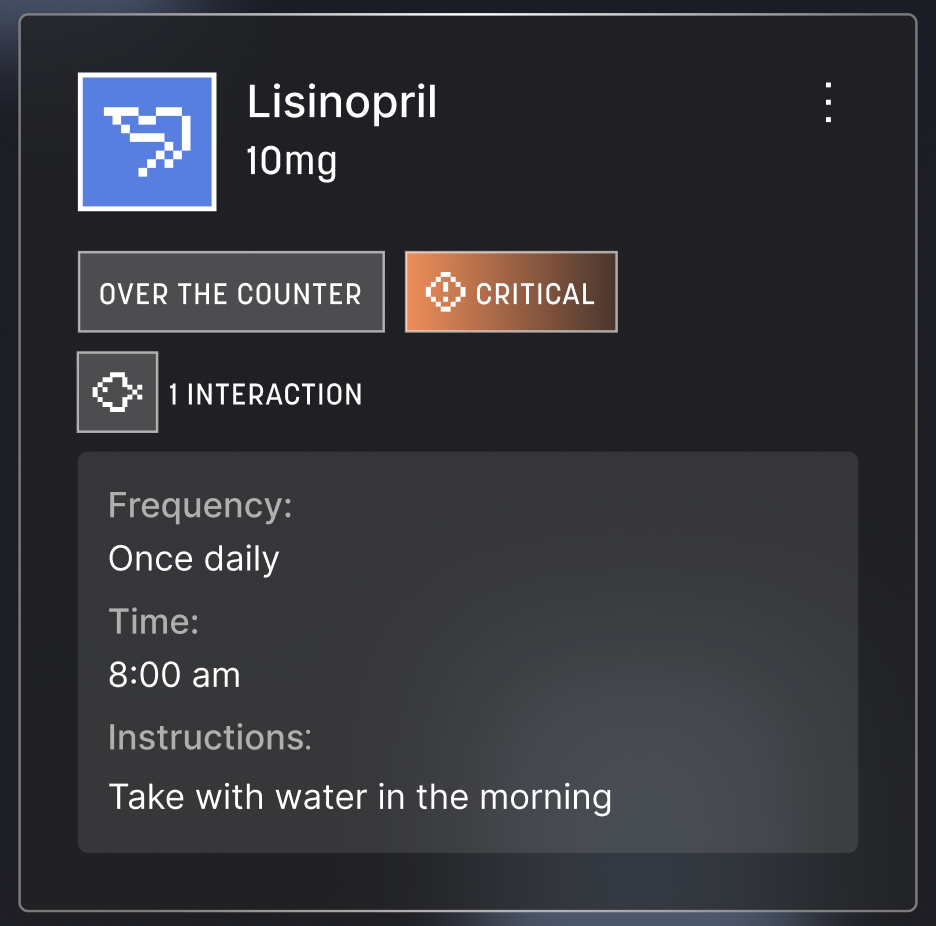This screenshot has width=936, height=926.
Task: Open the three-dot options menu
Action: click(828, 102)
